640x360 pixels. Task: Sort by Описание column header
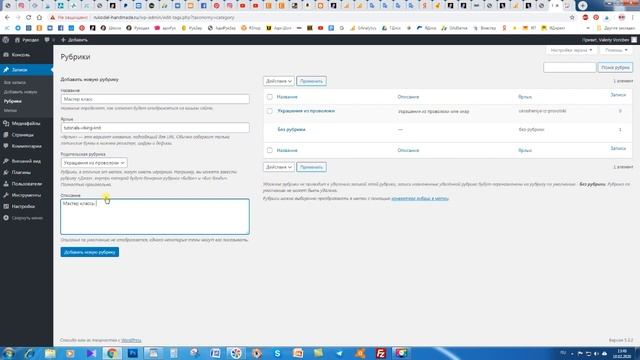point(408,97)
